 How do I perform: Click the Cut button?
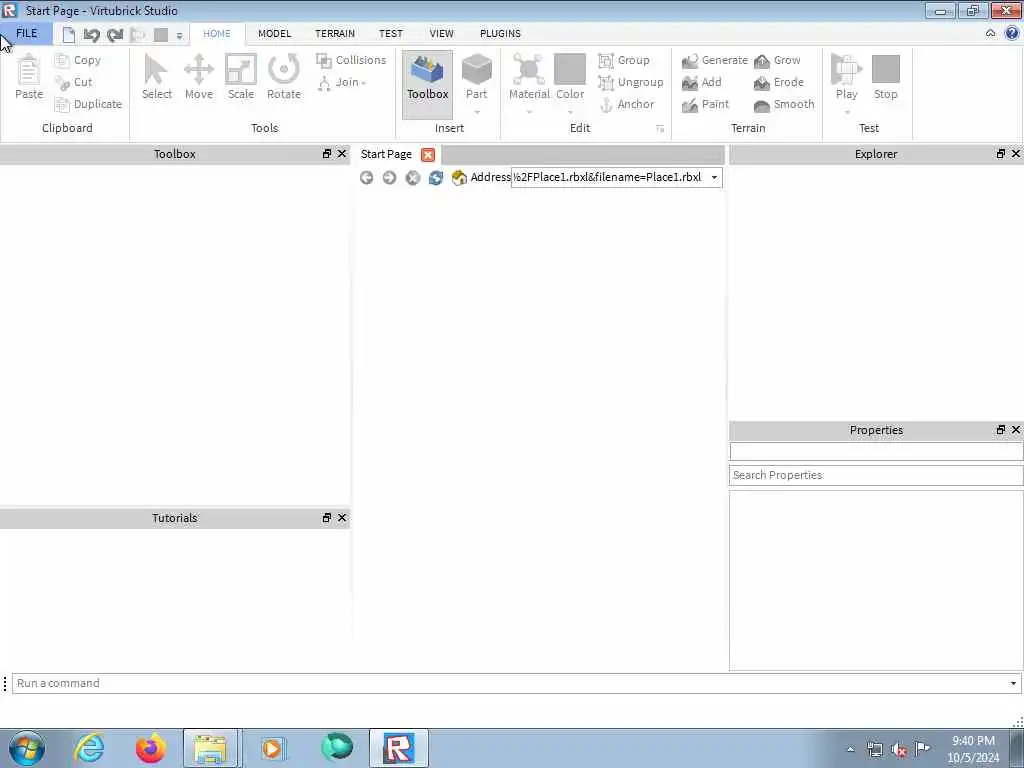pos(74,82)
